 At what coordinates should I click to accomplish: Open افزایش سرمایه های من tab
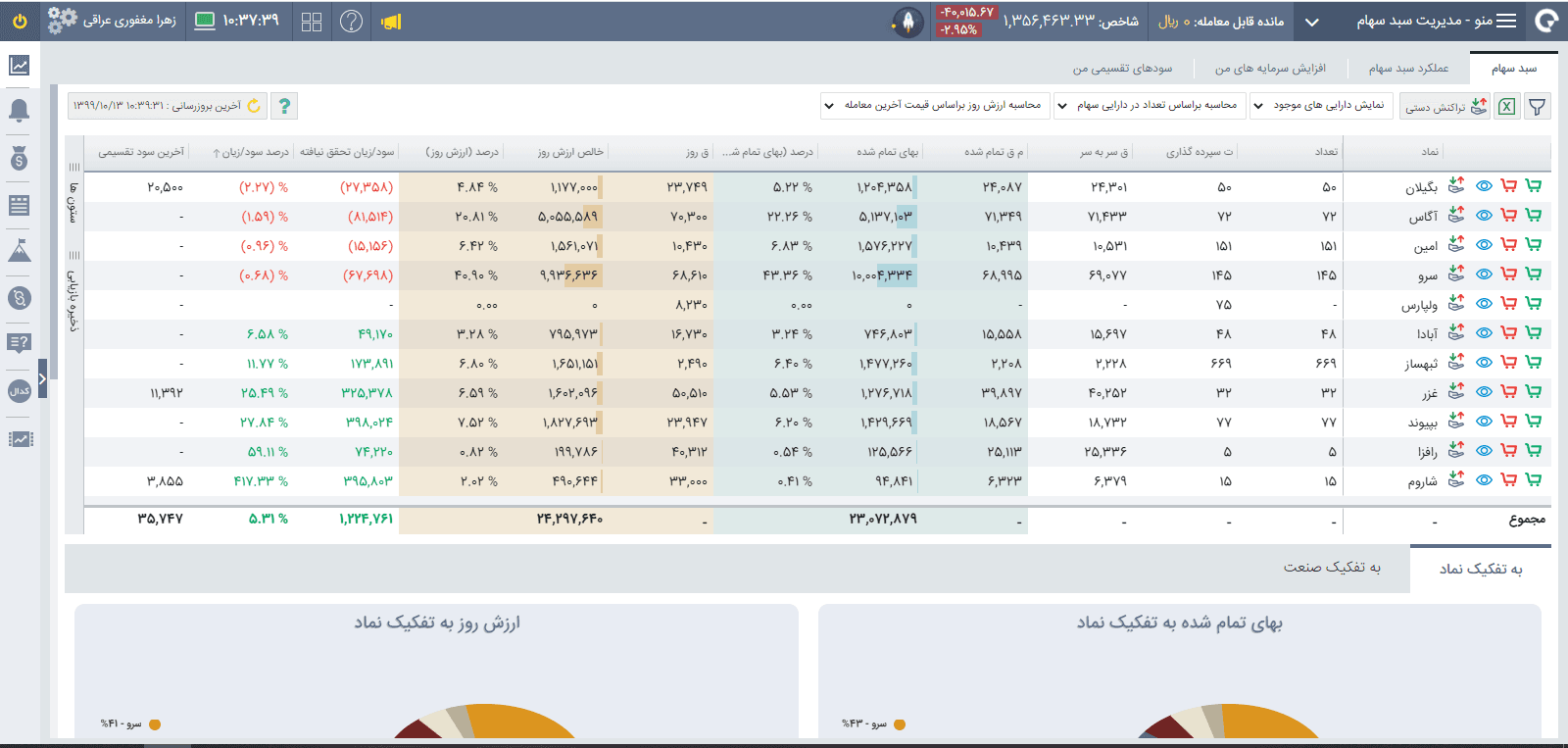coord(1270,68)
